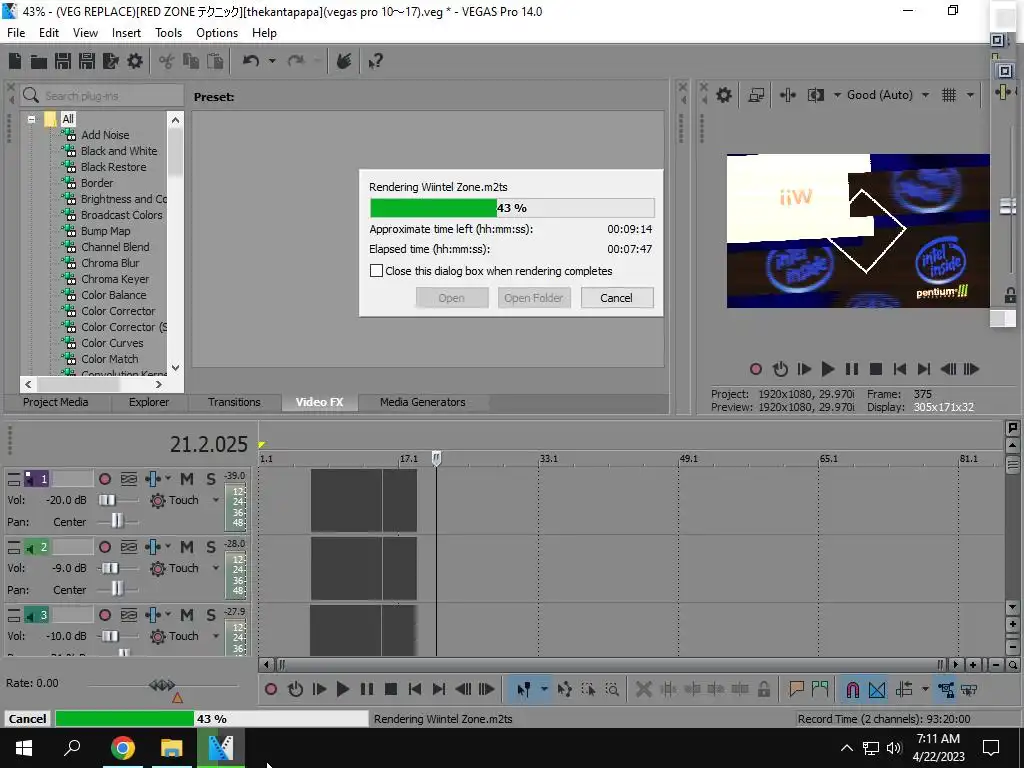Click the Cancel button in the status bar
1024x768 pixels.
click(x=27, y=718)
